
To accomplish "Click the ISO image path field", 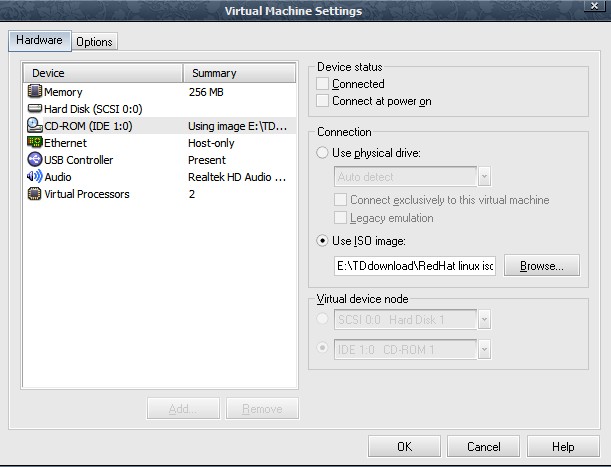I will pyautogui.click(x=415, y=266).
